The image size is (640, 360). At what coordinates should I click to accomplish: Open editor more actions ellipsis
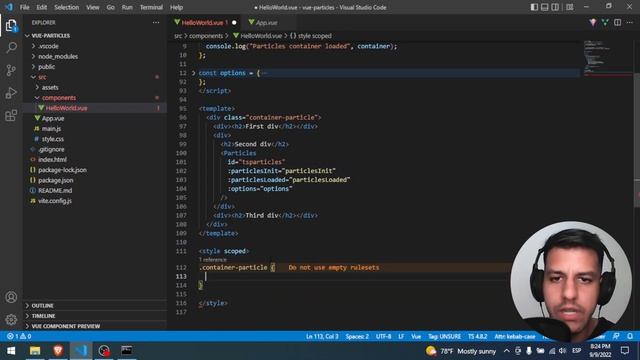tap(629, 22)
